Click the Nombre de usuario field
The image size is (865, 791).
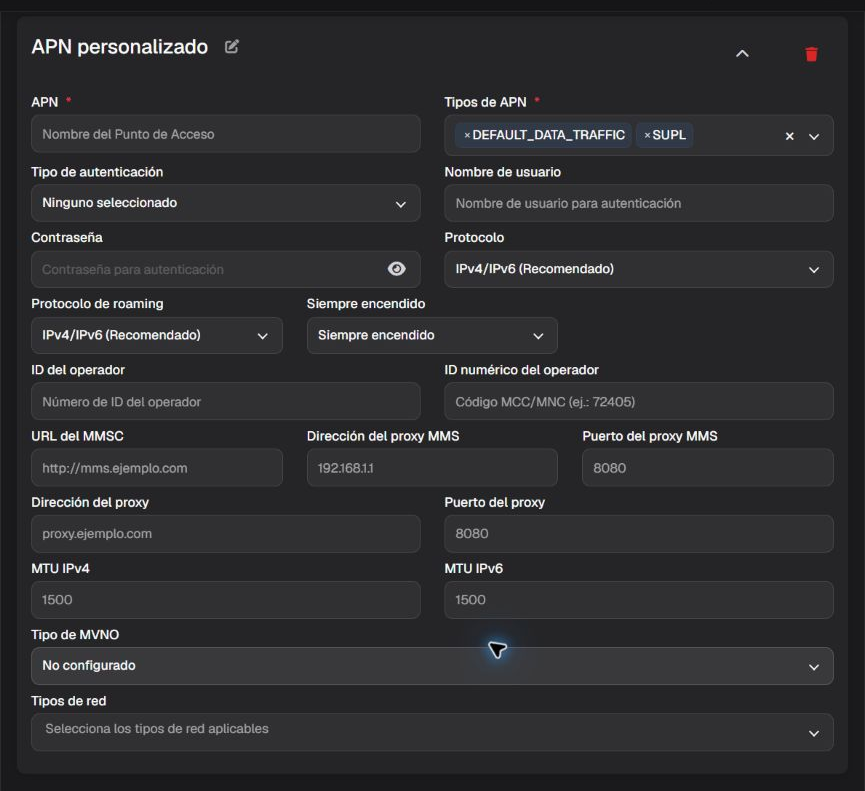[639, 203]
